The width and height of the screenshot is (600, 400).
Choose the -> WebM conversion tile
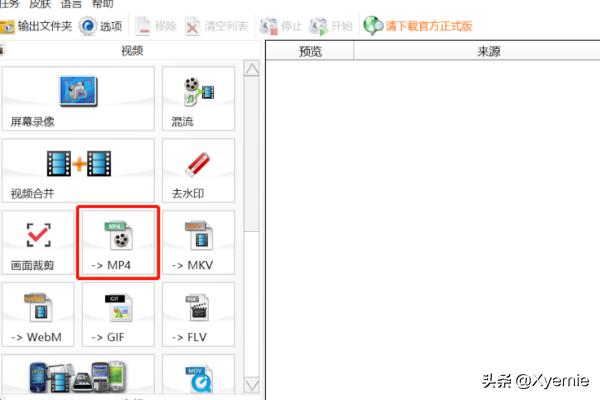(36, 315)
